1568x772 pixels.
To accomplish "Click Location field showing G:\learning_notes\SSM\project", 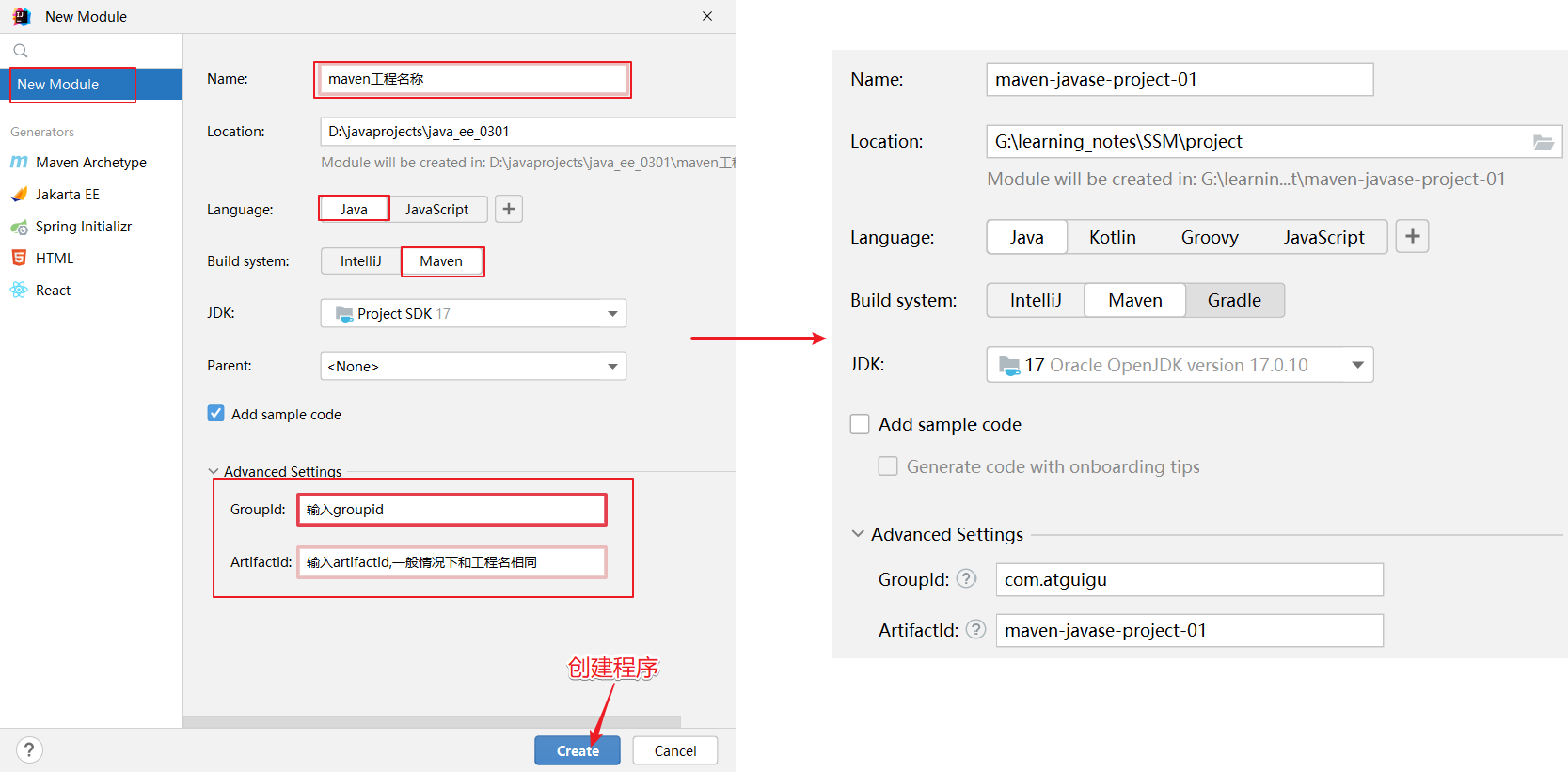I will pos(1274,142).
